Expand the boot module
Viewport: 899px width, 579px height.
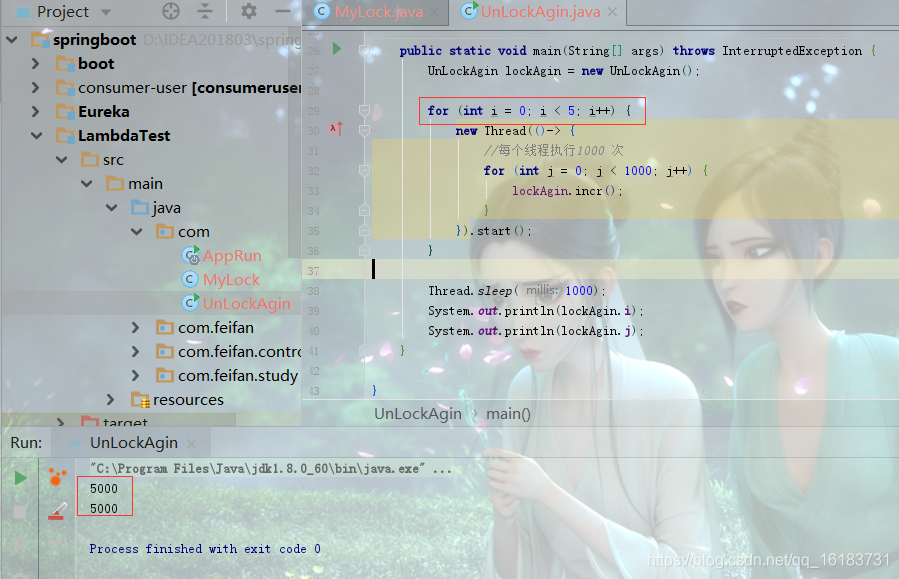point(36,64)
